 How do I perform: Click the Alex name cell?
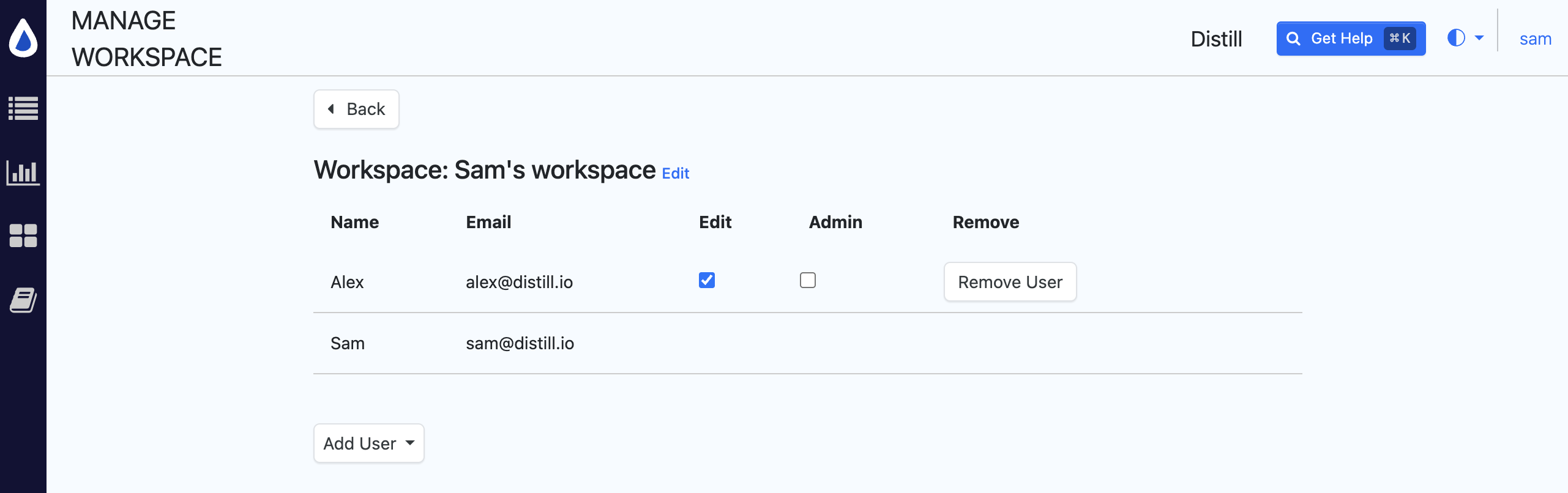[x=347, y=282]
